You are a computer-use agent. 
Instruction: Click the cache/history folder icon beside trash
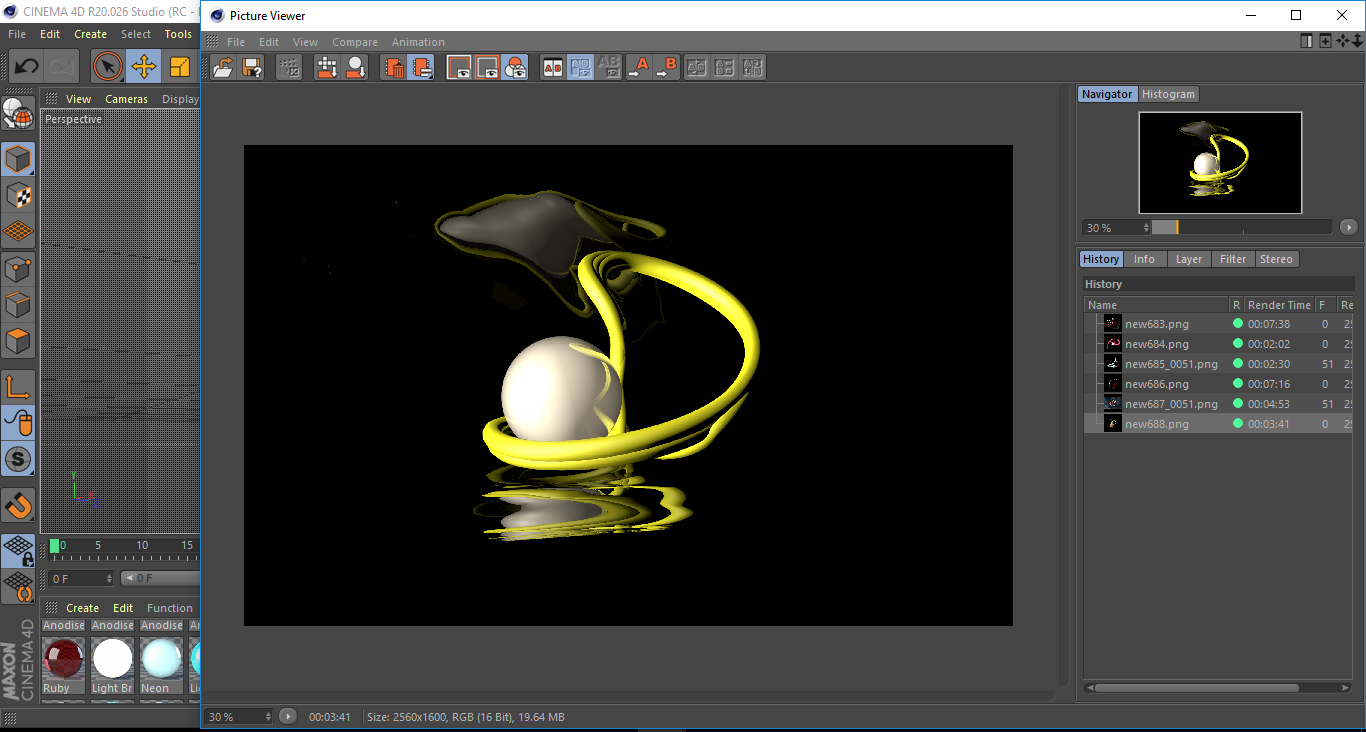coord(422,67)
